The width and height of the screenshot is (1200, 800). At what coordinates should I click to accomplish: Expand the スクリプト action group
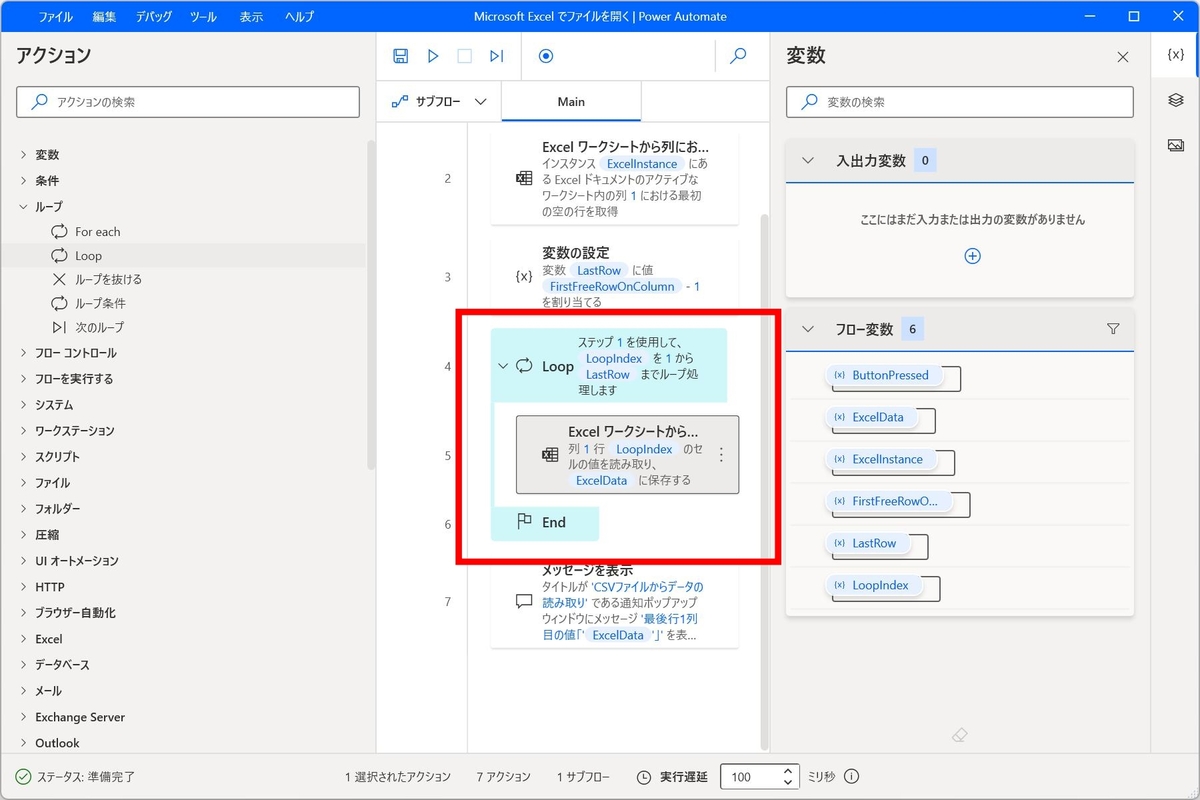[24, 457]
